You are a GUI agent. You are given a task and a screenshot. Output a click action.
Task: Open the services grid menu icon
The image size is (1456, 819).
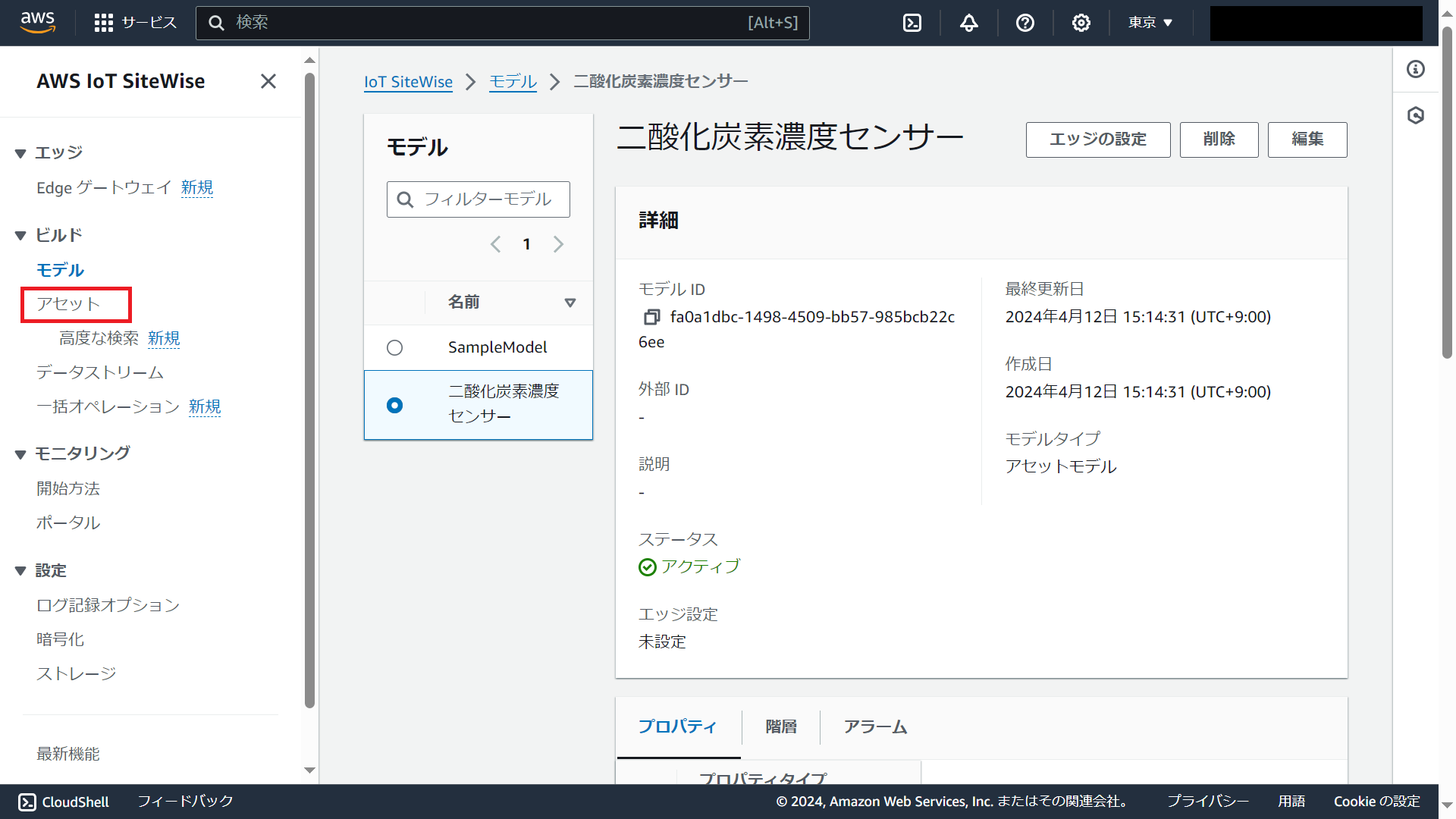coord(104,23)
